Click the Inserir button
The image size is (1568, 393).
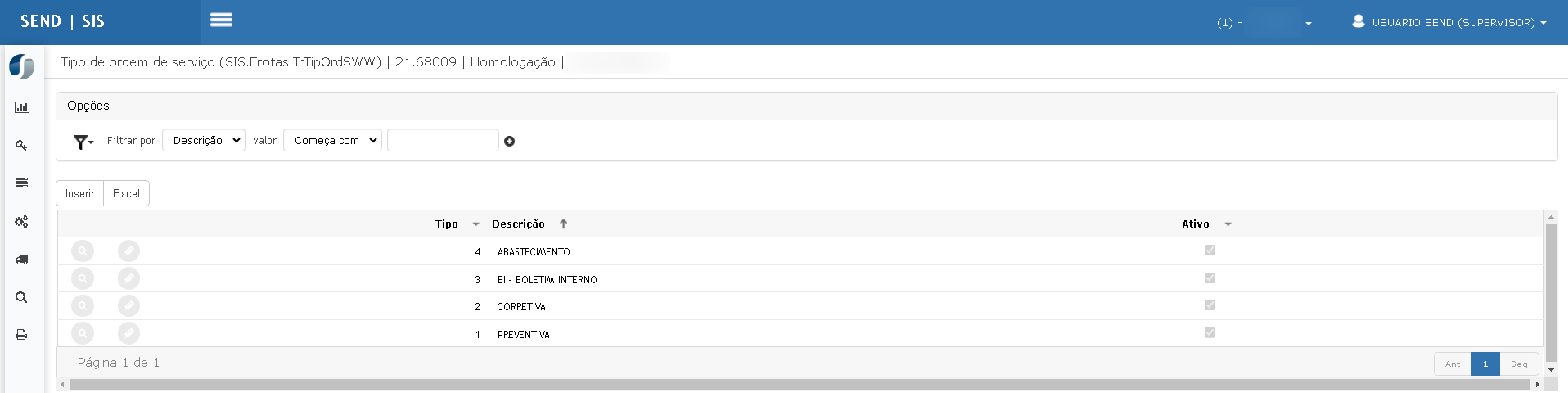79,194
